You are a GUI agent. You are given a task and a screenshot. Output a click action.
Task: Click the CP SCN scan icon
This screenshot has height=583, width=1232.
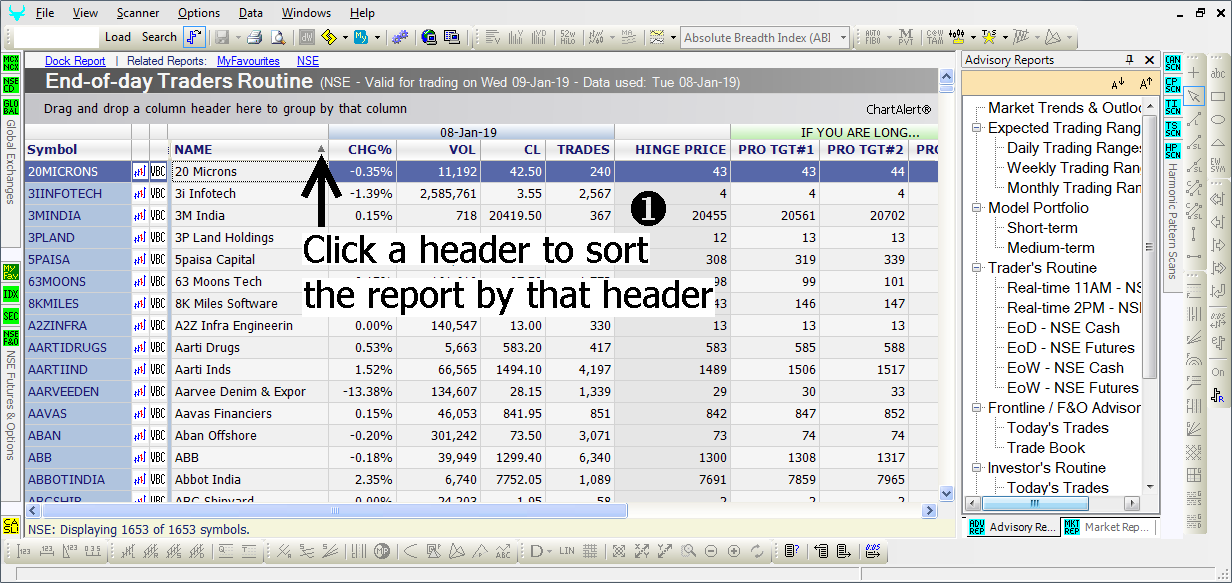[1172, 85]
